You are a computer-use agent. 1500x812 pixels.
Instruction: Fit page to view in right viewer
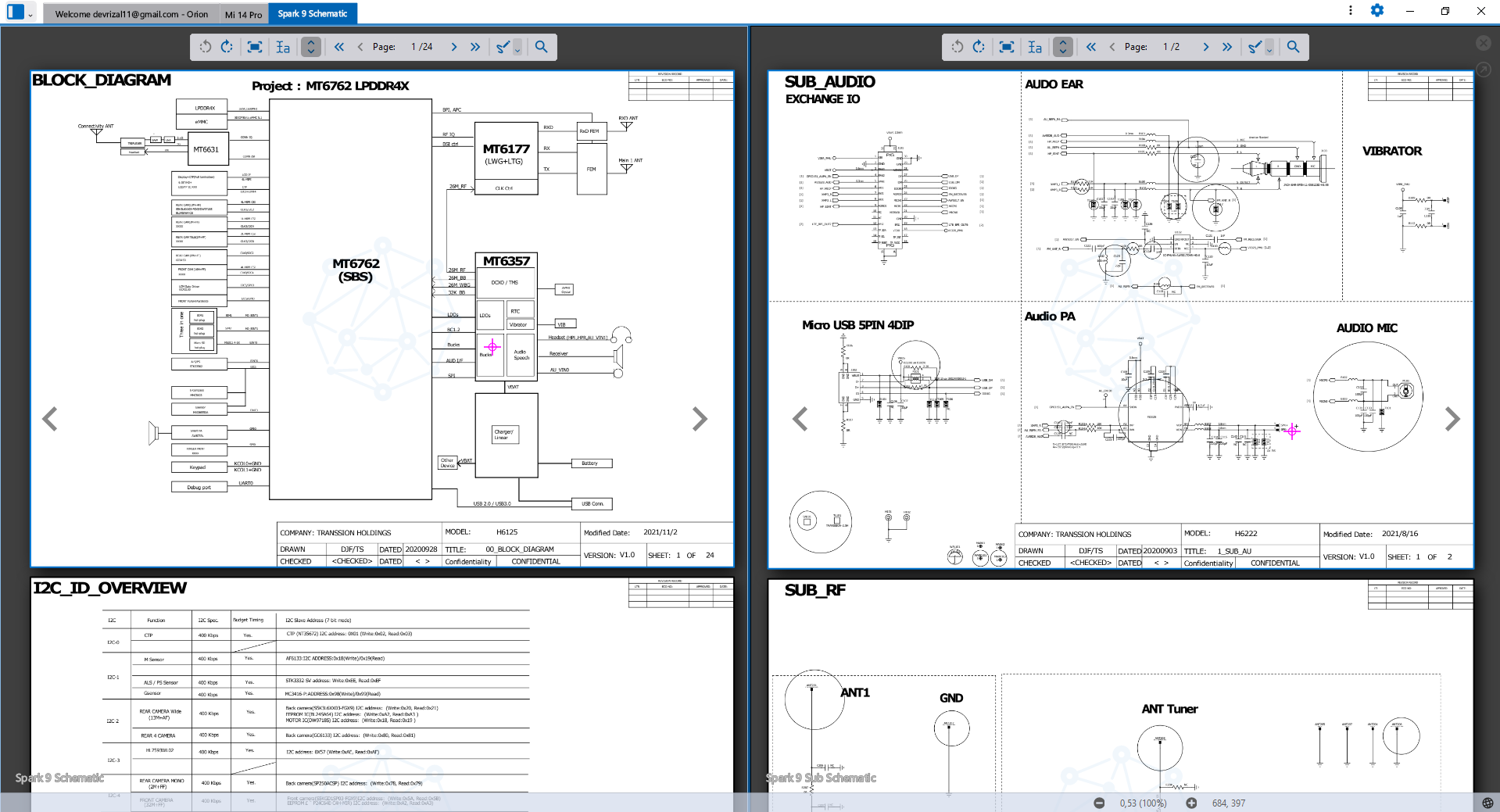[x=1007, y=47]
